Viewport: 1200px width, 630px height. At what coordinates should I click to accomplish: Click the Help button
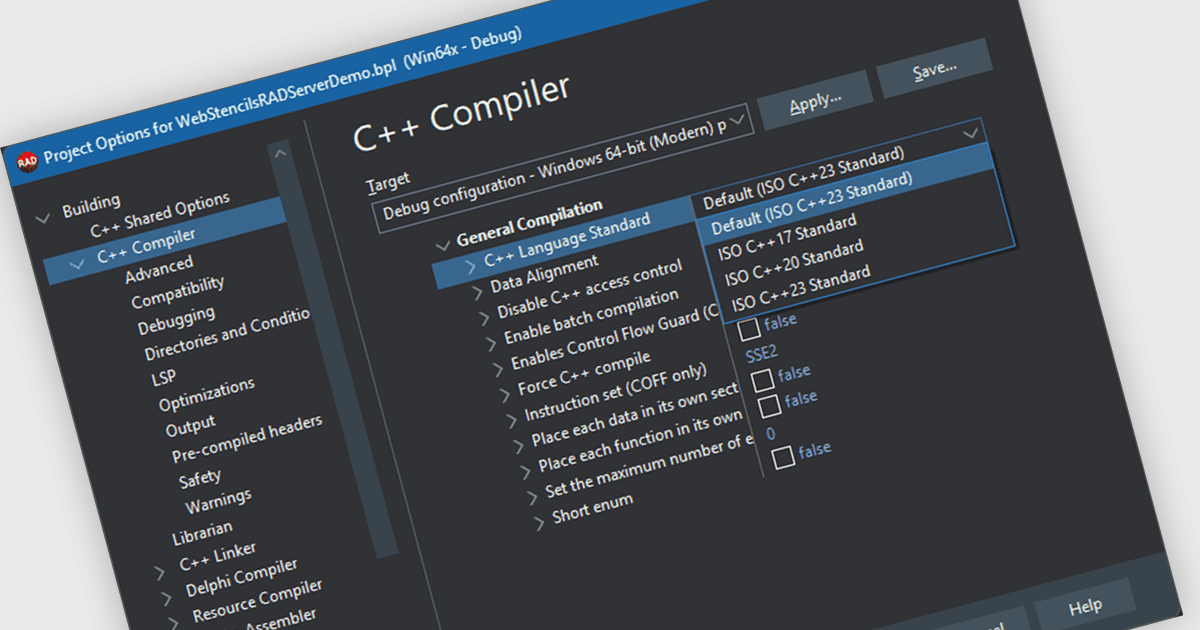tap(1085, 605)
